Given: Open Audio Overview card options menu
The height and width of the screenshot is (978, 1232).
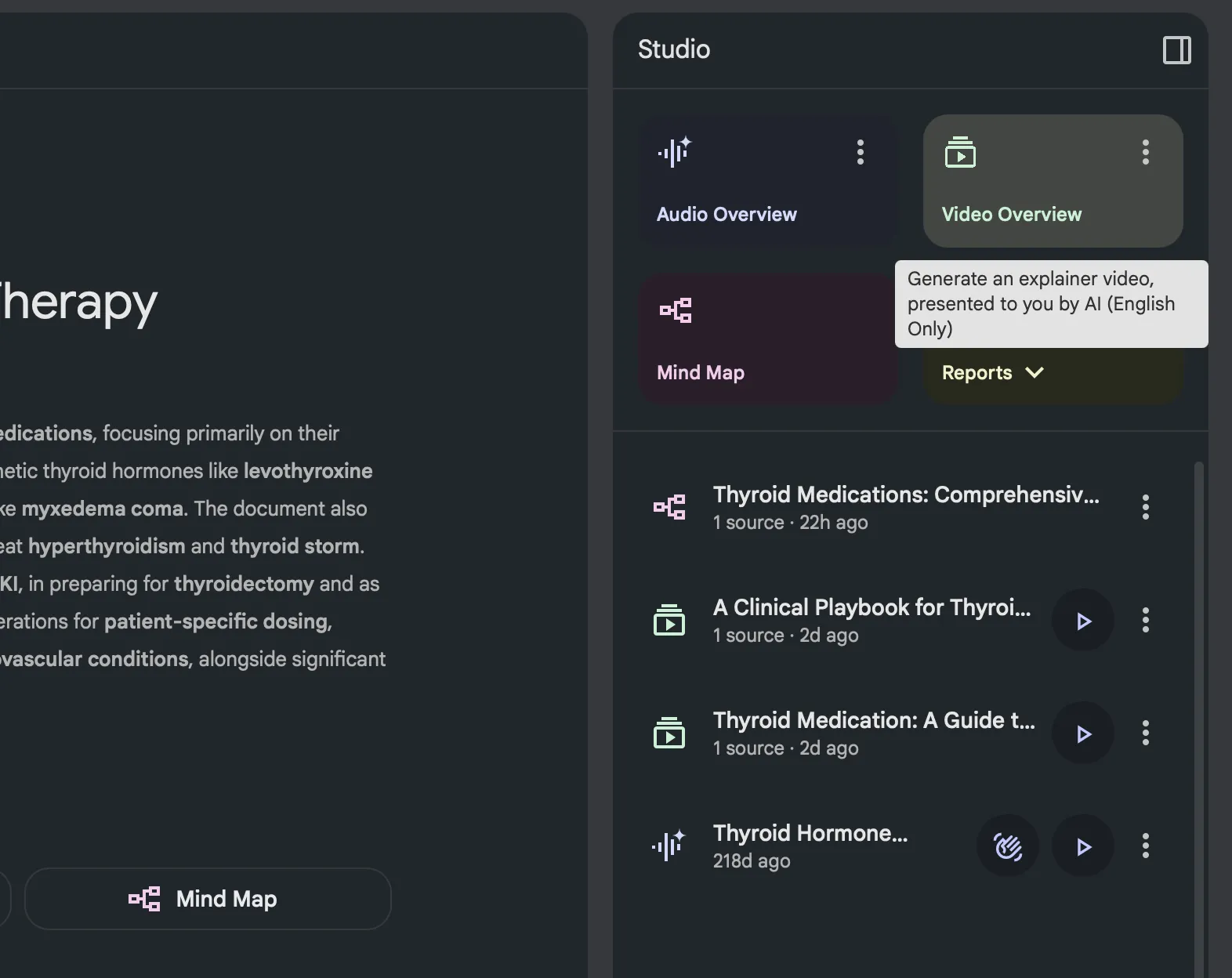Looking at the screenshot, I should click(x=860, y=152).
